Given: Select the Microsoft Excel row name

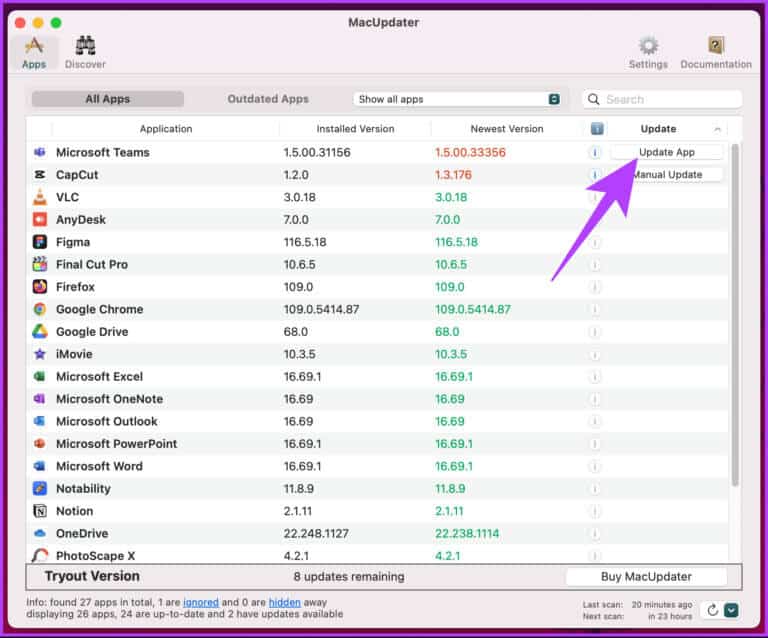Looking at the screenshot, I should click(x=99, y=377).
